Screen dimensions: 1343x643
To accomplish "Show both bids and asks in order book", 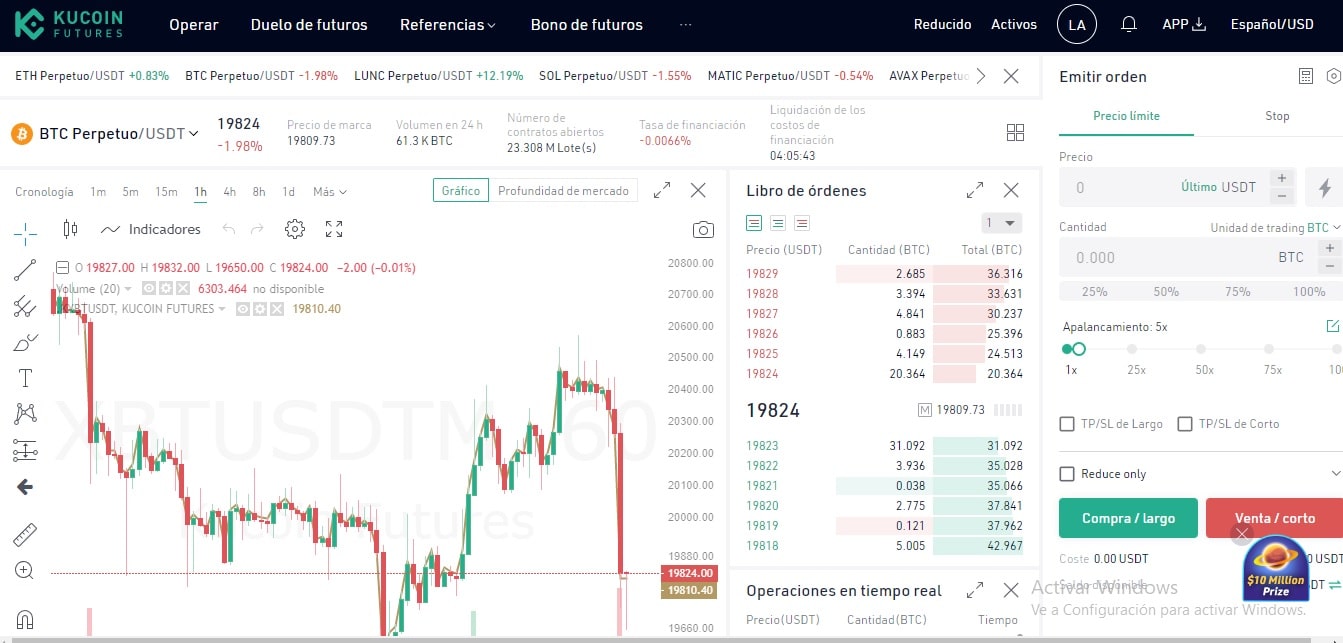I will tap(754, 223).
